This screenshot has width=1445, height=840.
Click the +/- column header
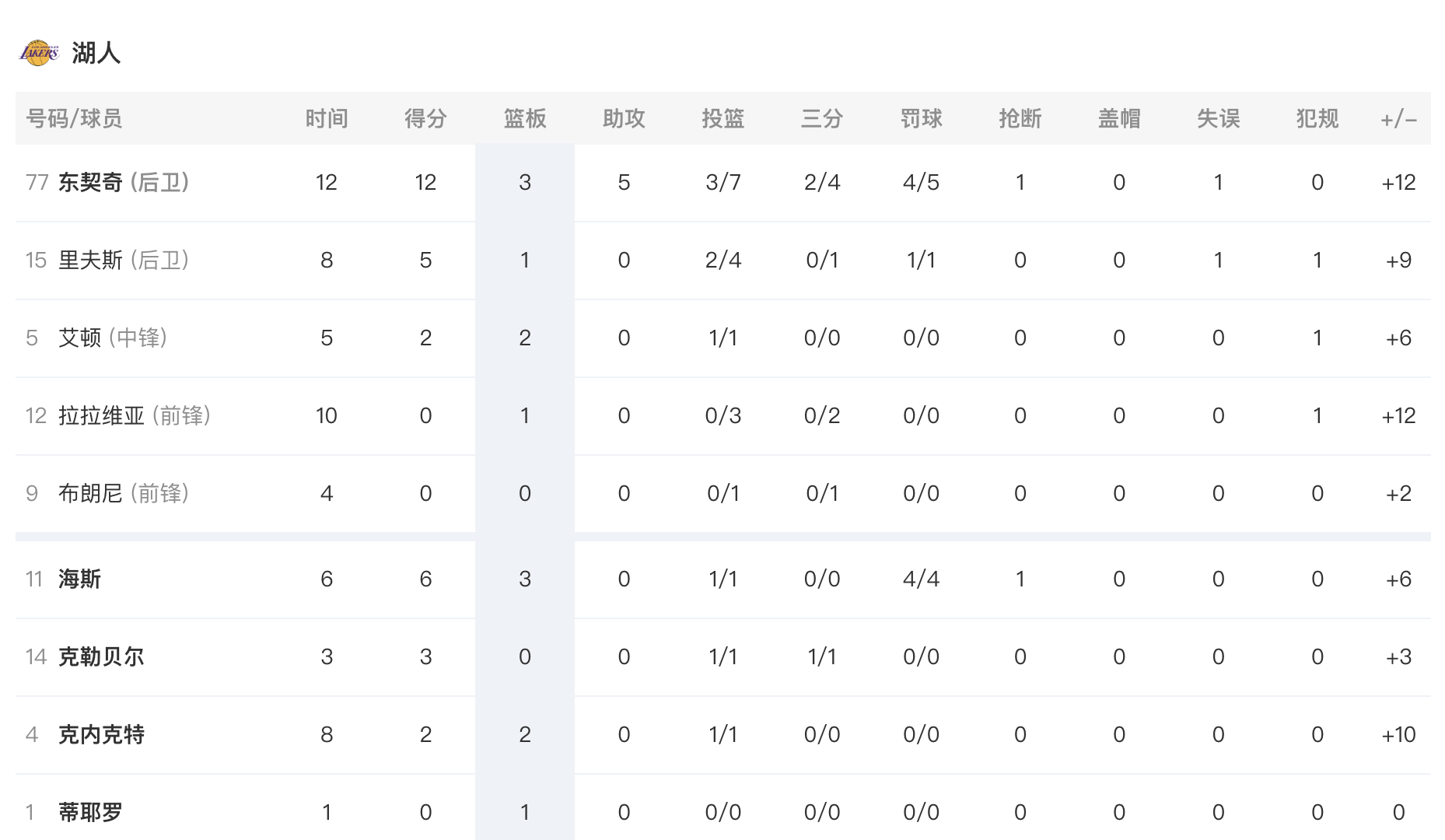coord(1398,119)
